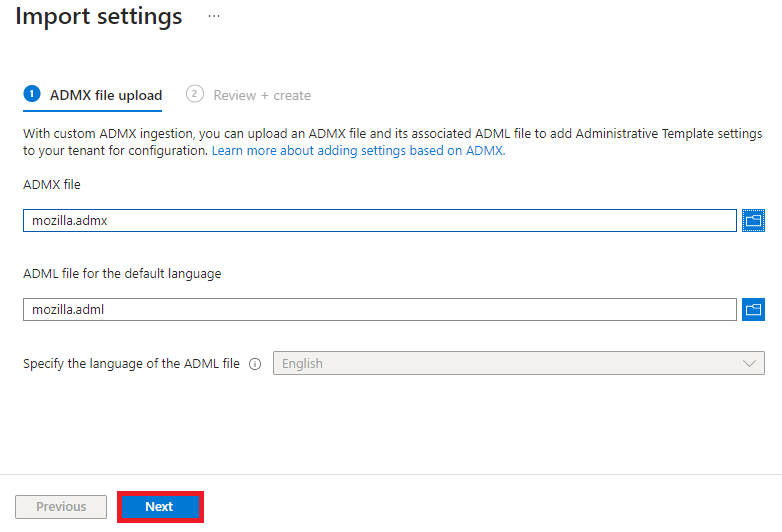Proceed with the Next button

point(160,507)
